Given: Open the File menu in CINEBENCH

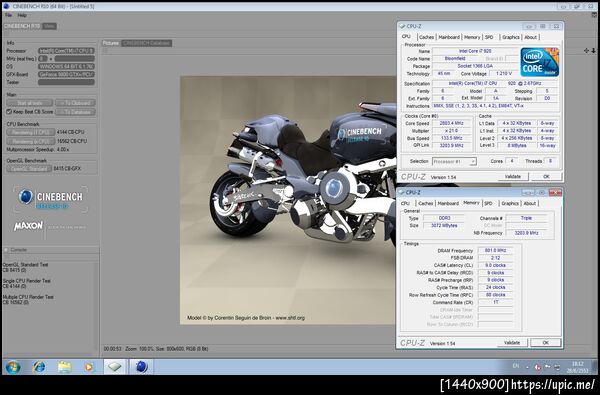Looking at the screenshot, I should click(x=8, y=15).
